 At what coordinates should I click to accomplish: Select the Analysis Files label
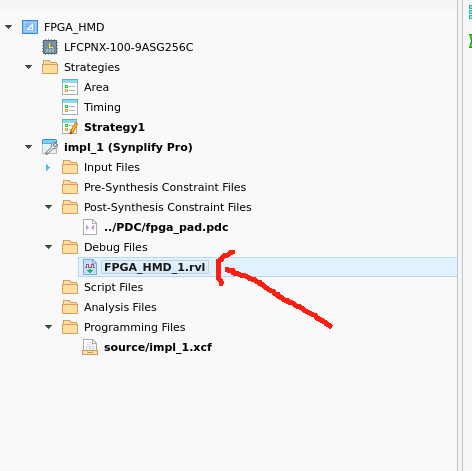[120, 307]
